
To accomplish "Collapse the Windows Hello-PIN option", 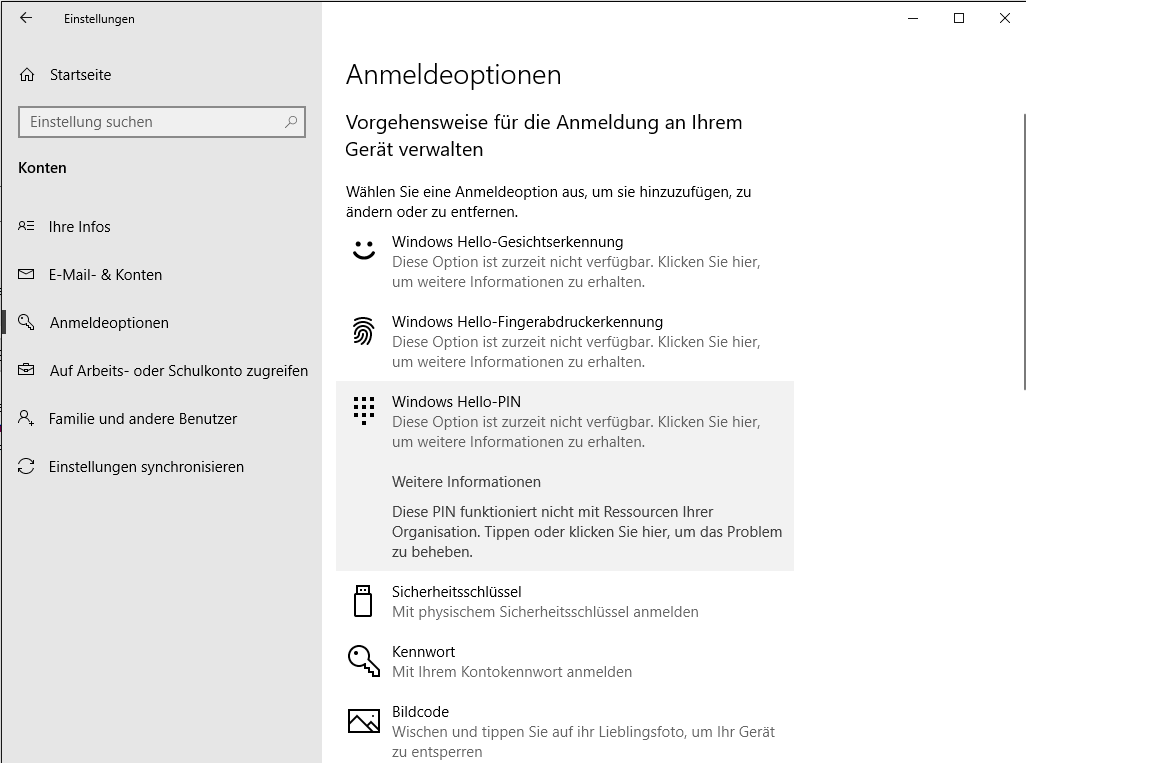I will (565, 422).
